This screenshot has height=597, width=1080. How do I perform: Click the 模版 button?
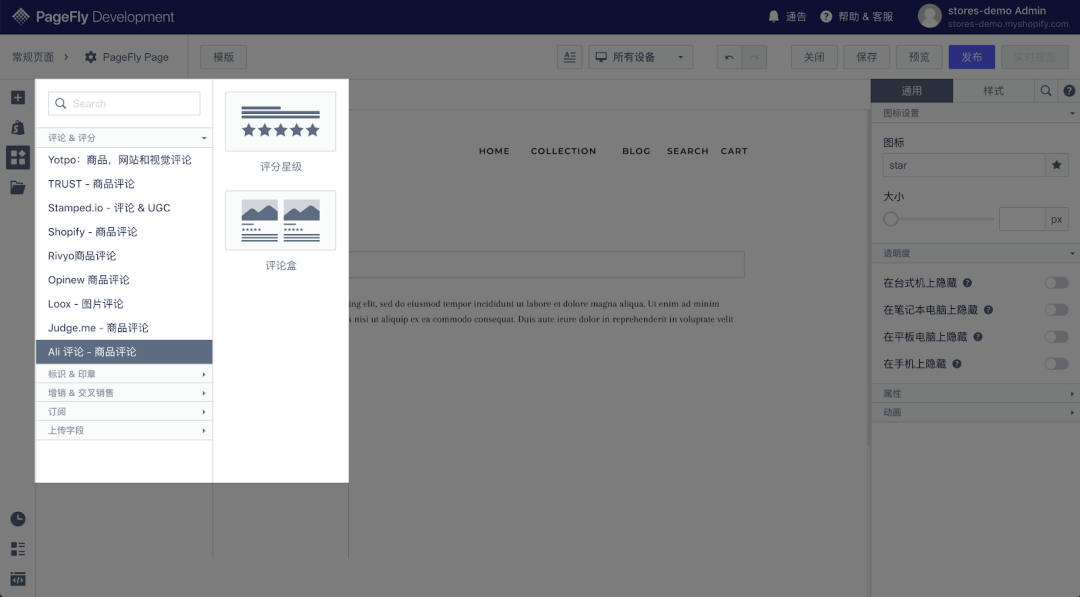click(223, 57)
